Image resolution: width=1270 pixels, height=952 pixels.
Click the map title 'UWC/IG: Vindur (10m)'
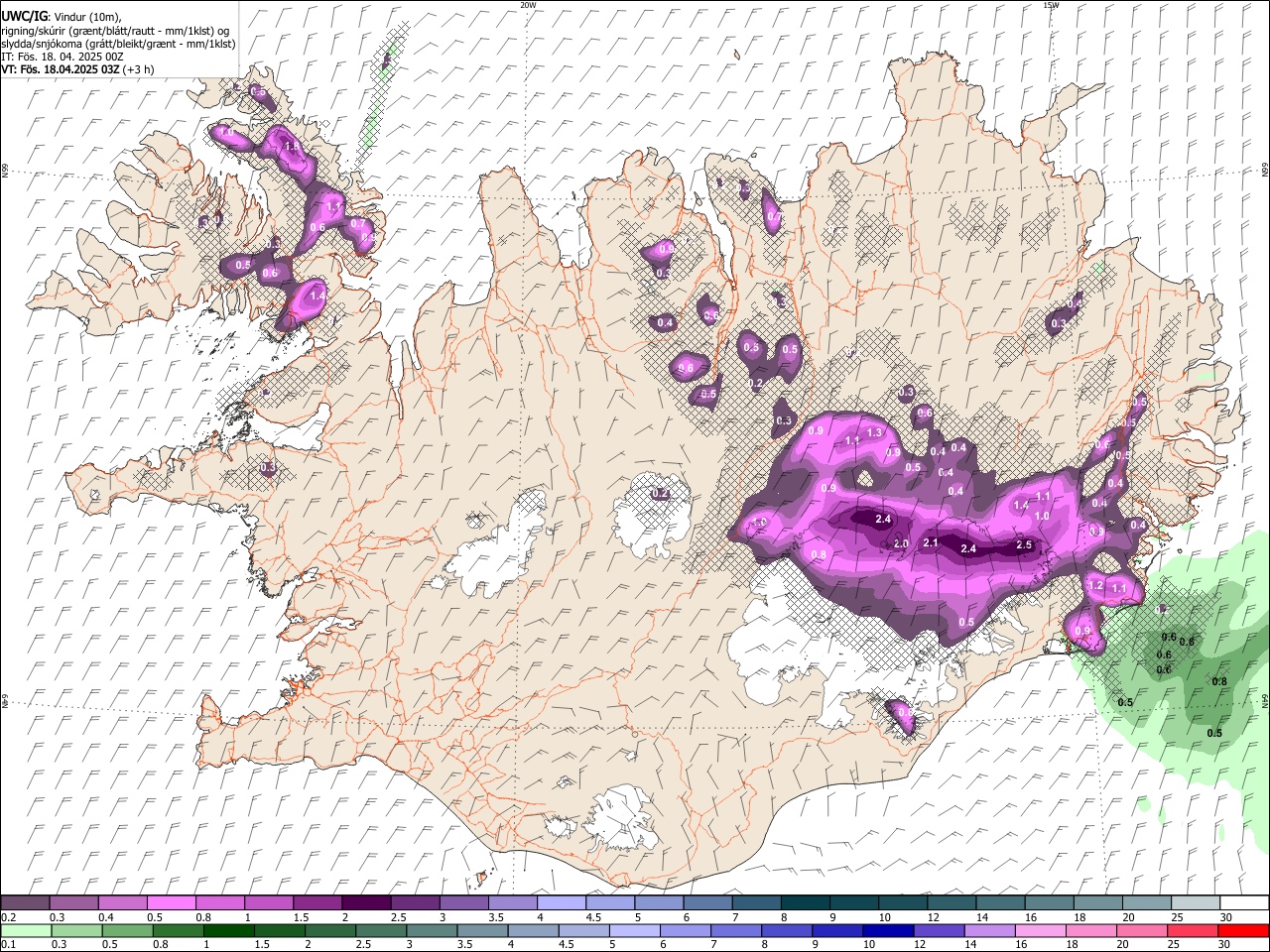tap(61, 16)
